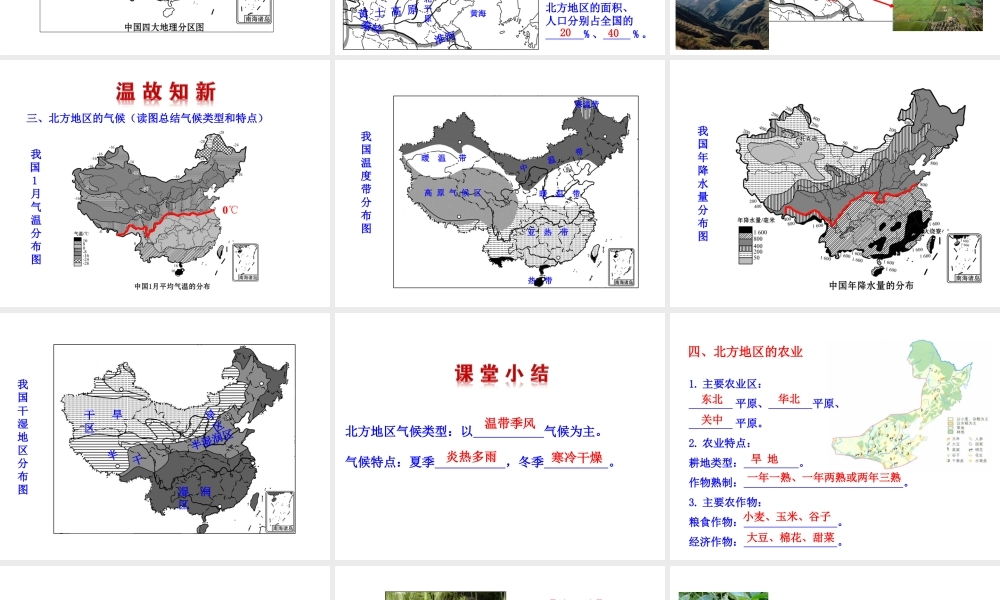Click the red answer '大豆、棉花、甜菜'

791,538
